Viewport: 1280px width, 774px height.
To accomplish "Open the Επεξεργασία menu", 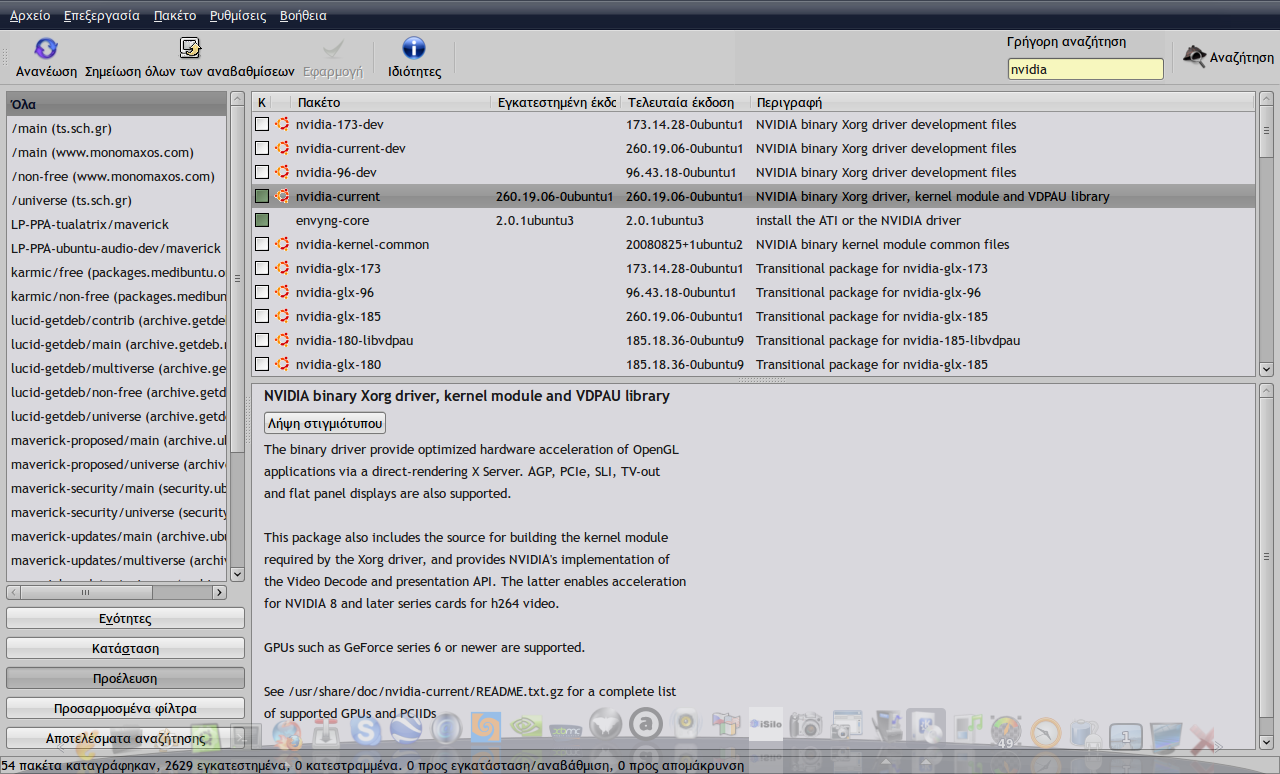I will click(102, 15).
